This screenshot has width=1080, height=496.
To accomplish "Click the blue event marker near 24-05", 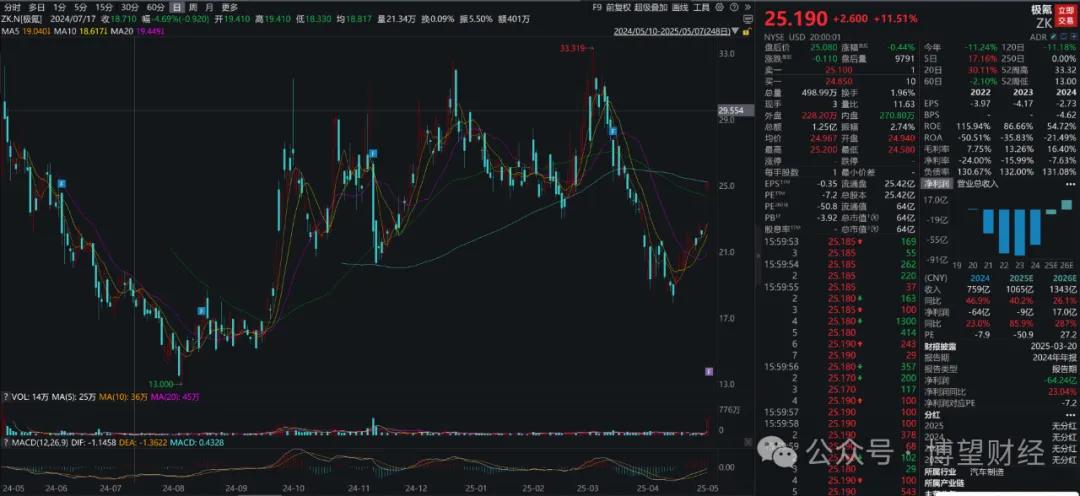I will point(61,184).
